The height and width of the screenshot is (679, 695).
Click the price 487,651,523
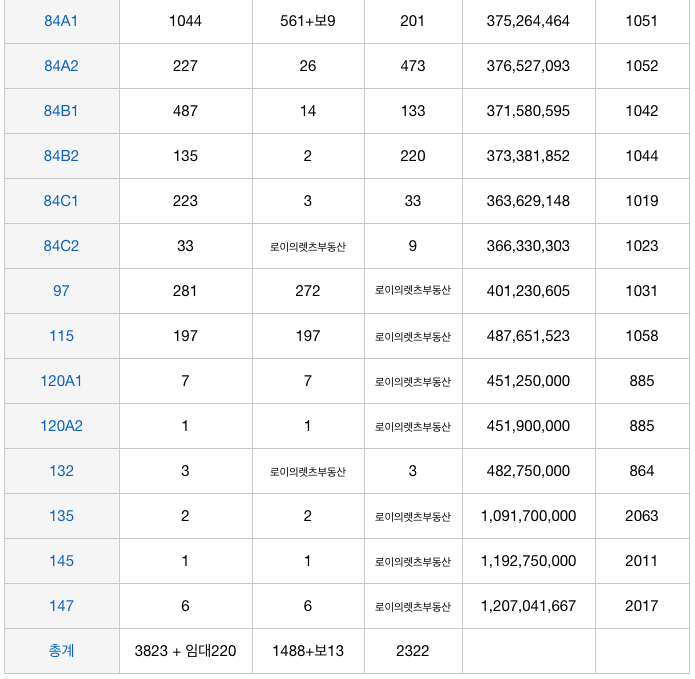click(528, 336)
